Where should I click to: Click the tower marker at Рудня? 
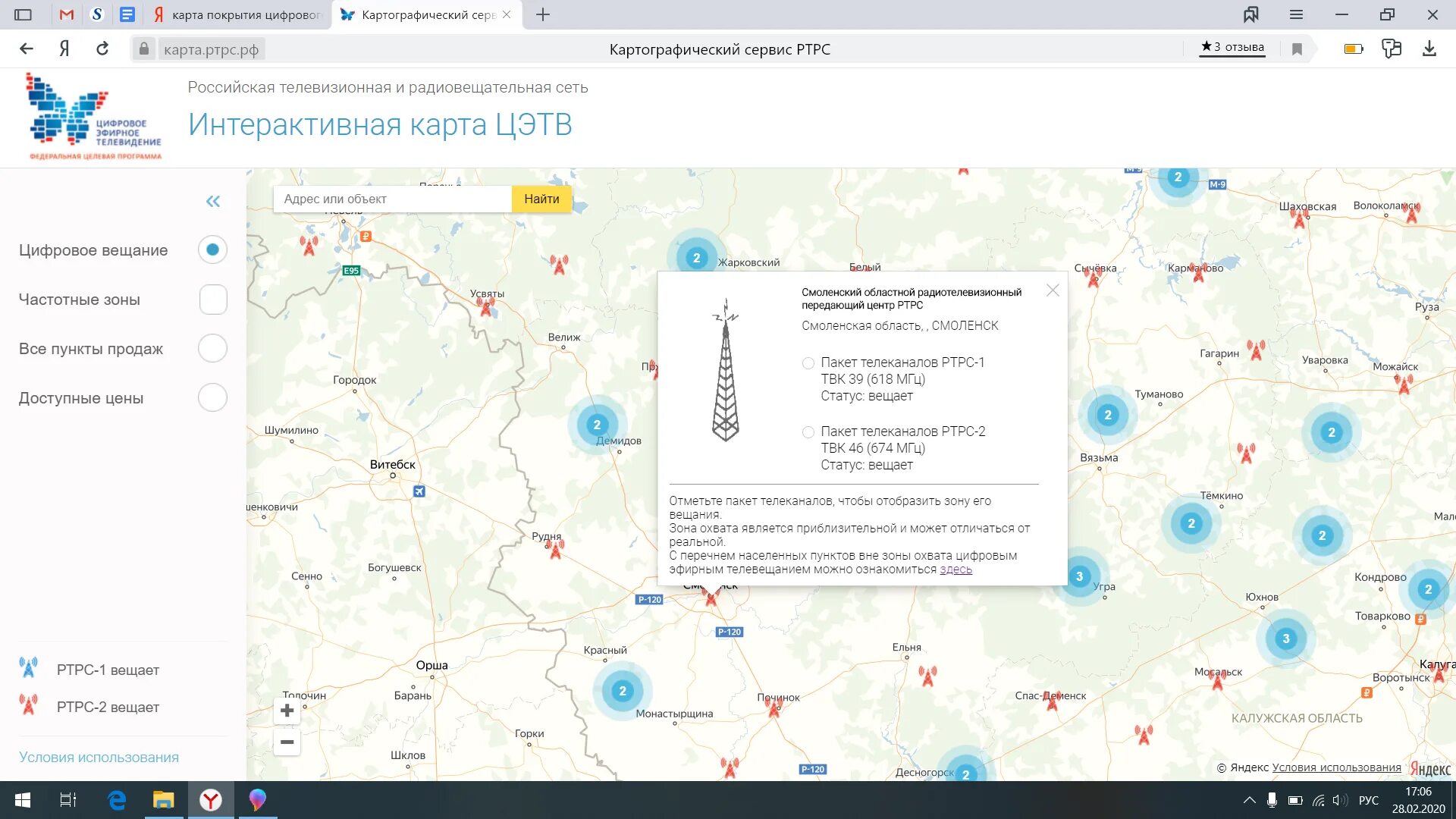click(x=556, y=548)
